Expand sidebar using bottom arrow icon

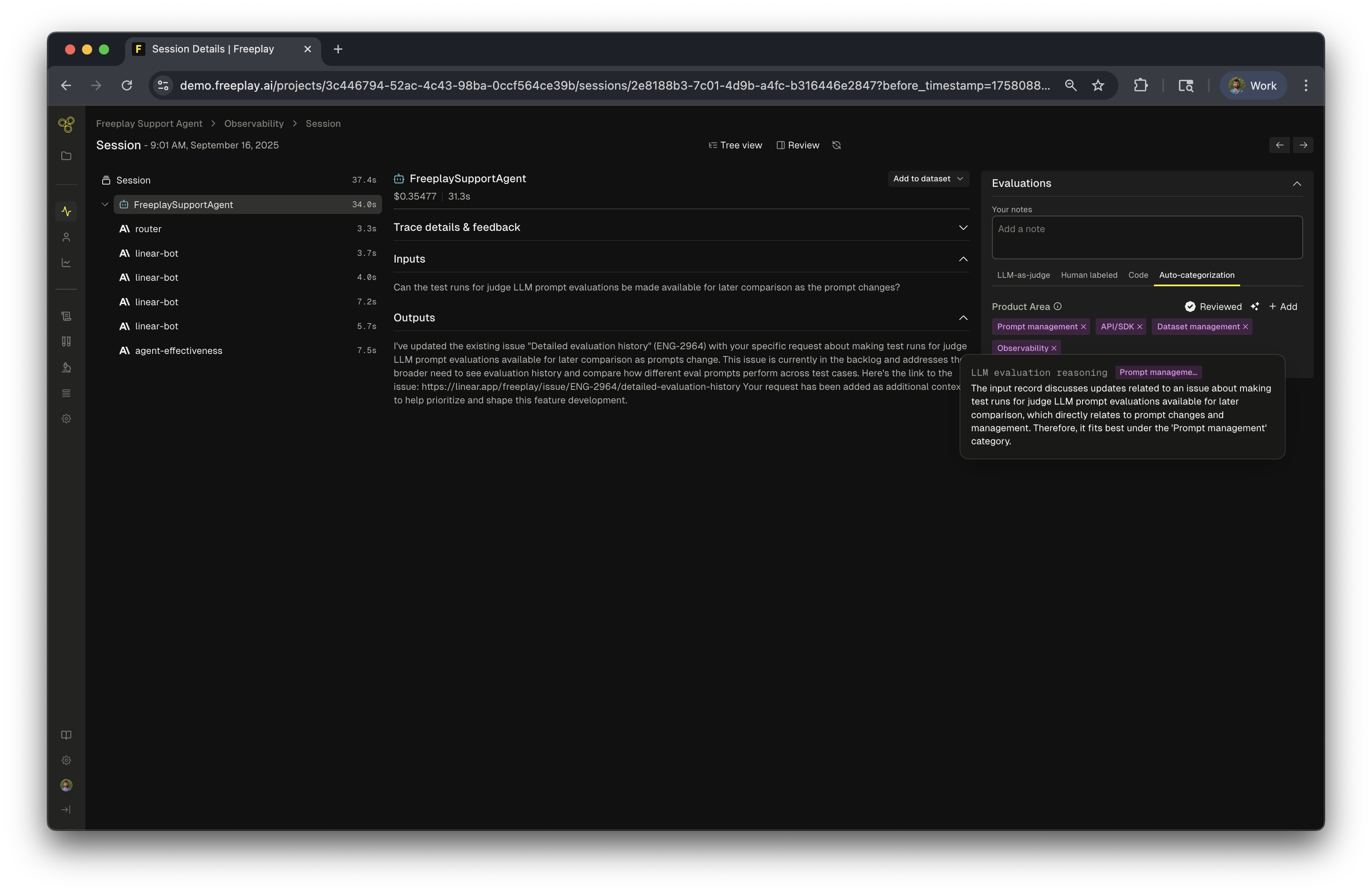(x=66, y=810)
